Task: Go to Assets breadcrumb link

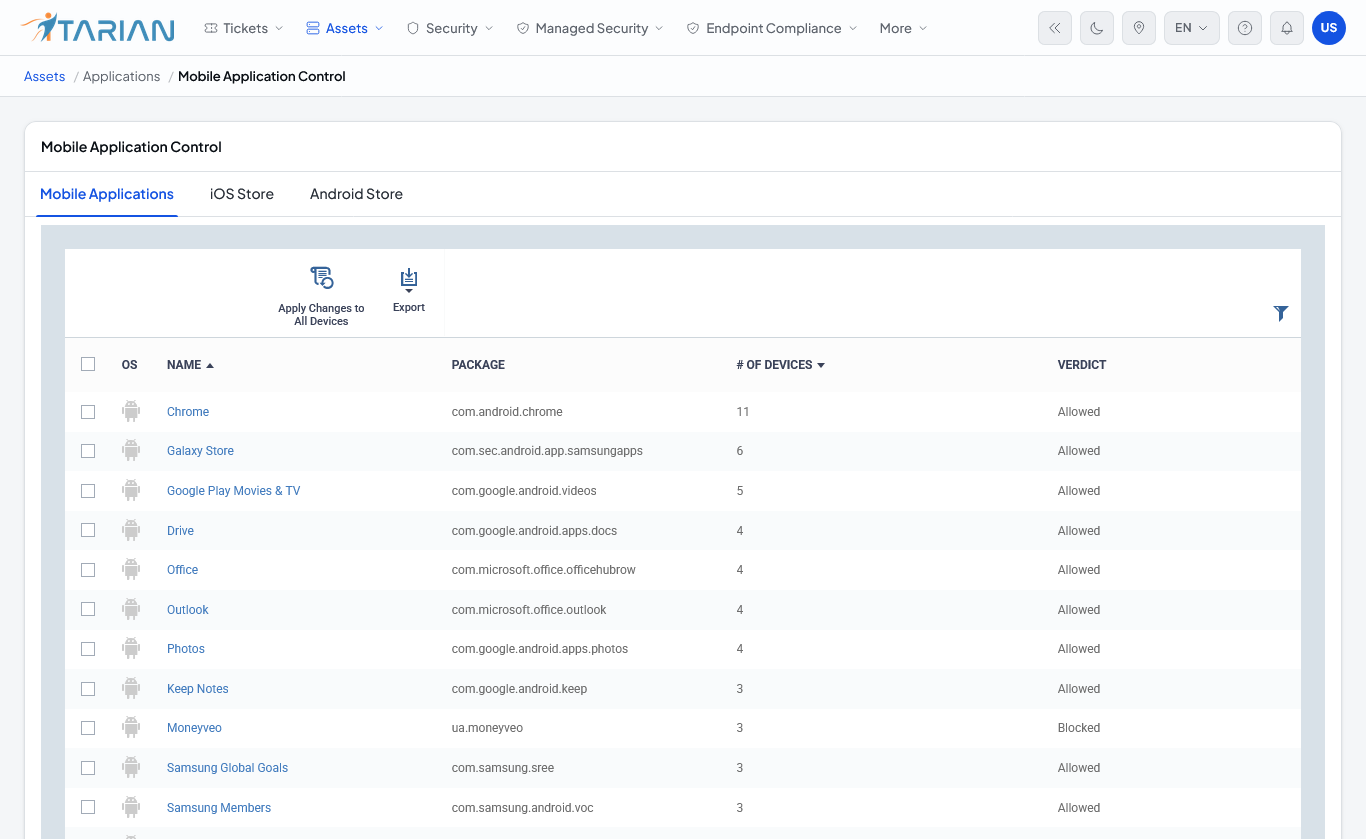Action: 44,76
